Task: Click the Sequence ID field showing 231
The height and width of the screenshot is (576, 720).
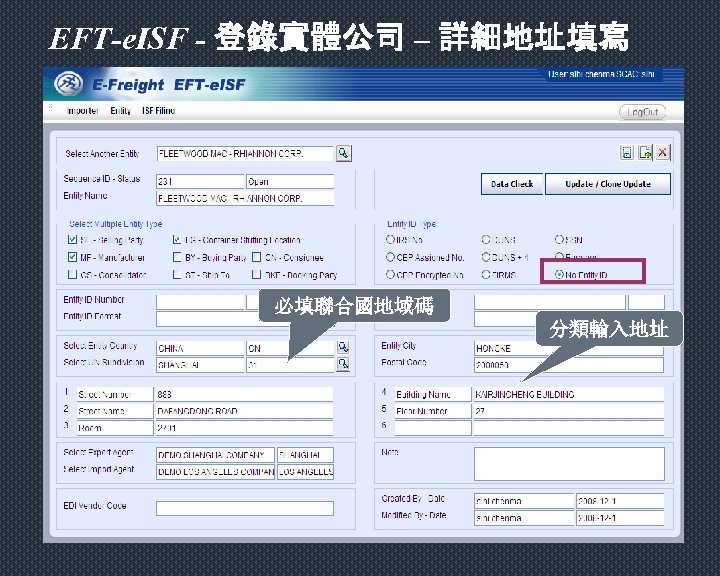Action: click(200, 181)
